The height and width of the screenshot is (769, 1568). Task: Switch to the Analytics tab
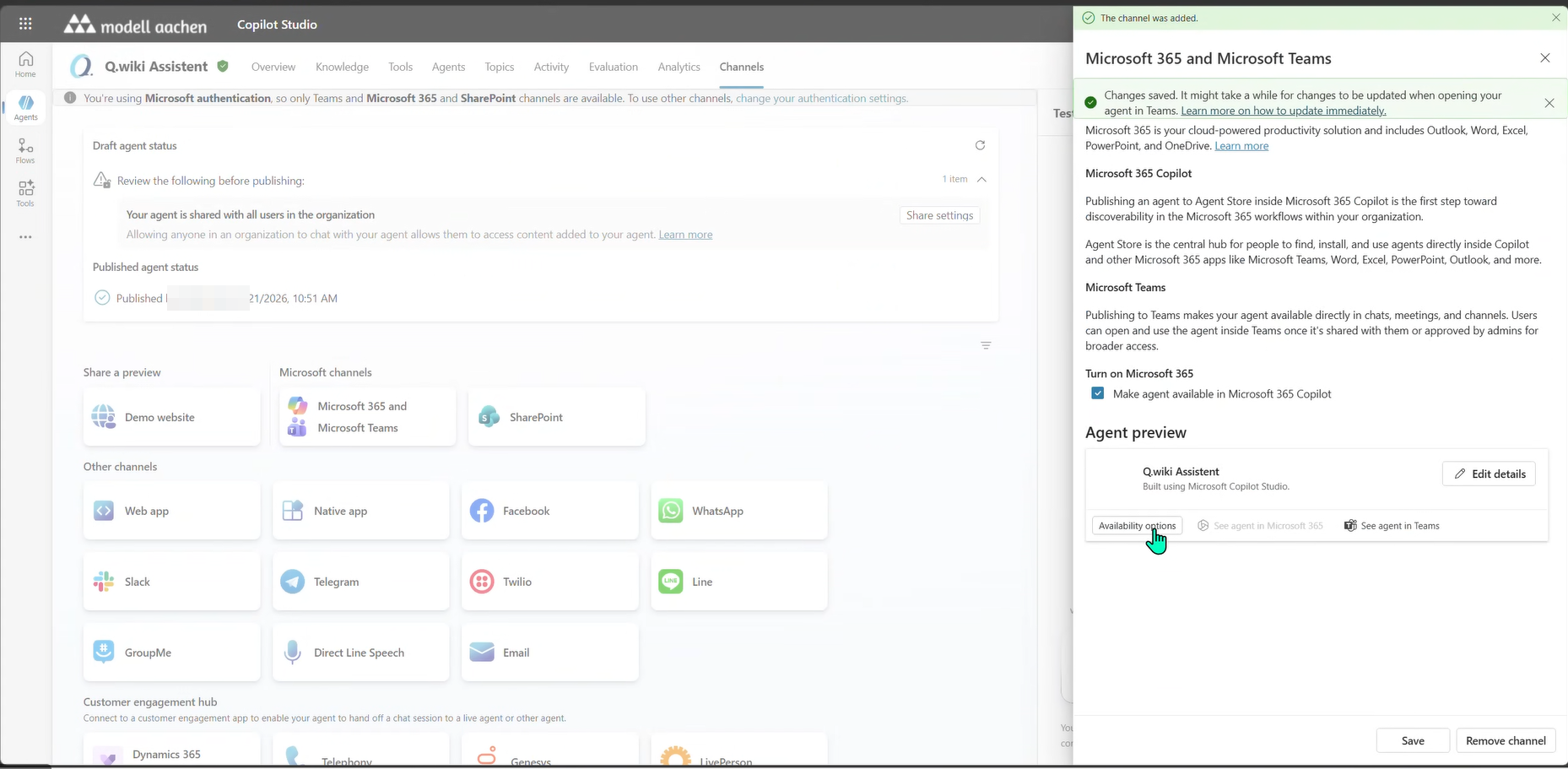click(x=679, y=67)
